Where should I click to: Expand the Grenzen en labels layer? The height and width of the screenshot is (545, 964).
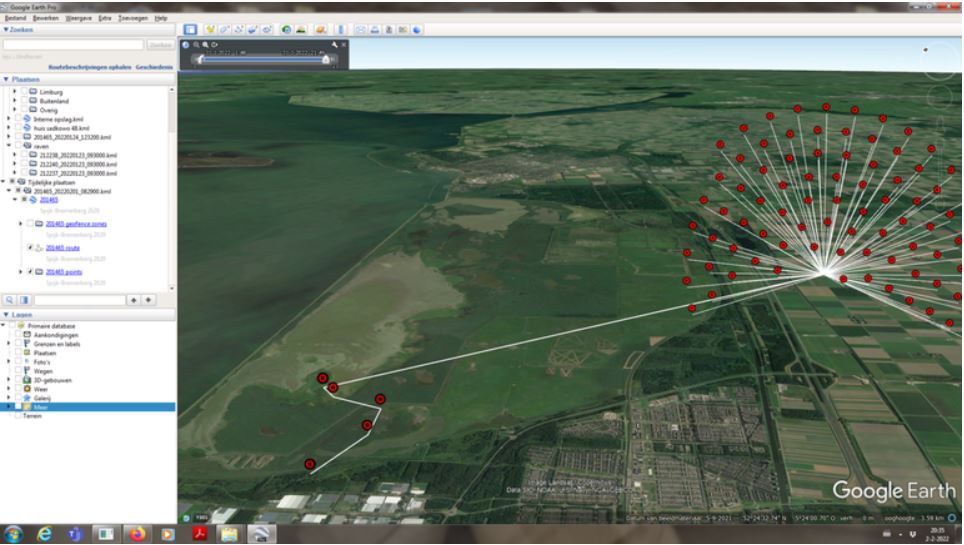tap(9, 343)
